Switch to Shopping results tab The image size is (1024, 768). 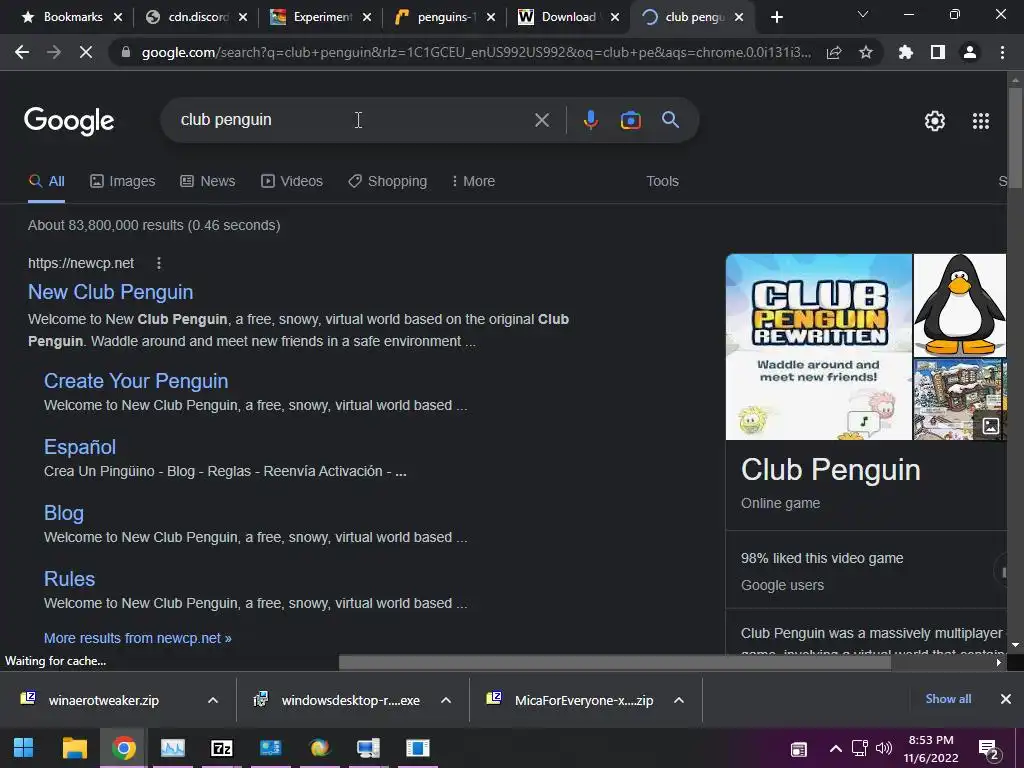click(388, 181)
